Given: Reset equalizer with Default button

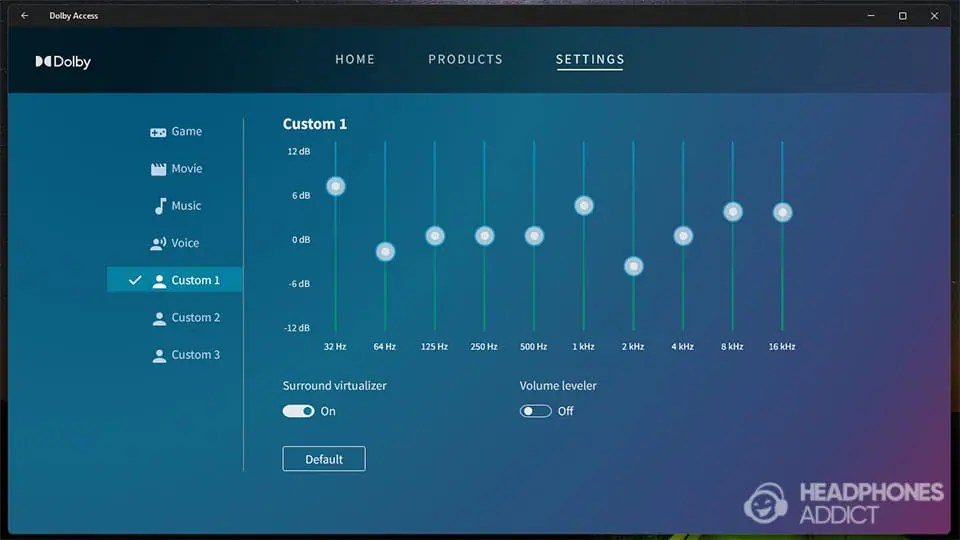Looking at the screenshot, I should 324,459.
